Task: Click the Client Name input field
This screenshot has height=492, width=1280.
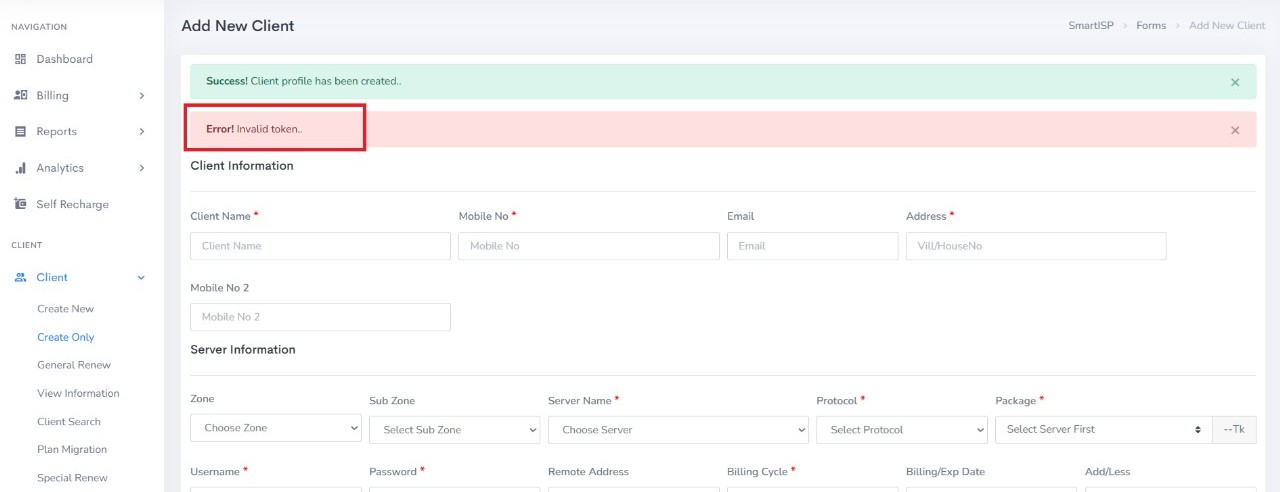Action: coord(320,246)
